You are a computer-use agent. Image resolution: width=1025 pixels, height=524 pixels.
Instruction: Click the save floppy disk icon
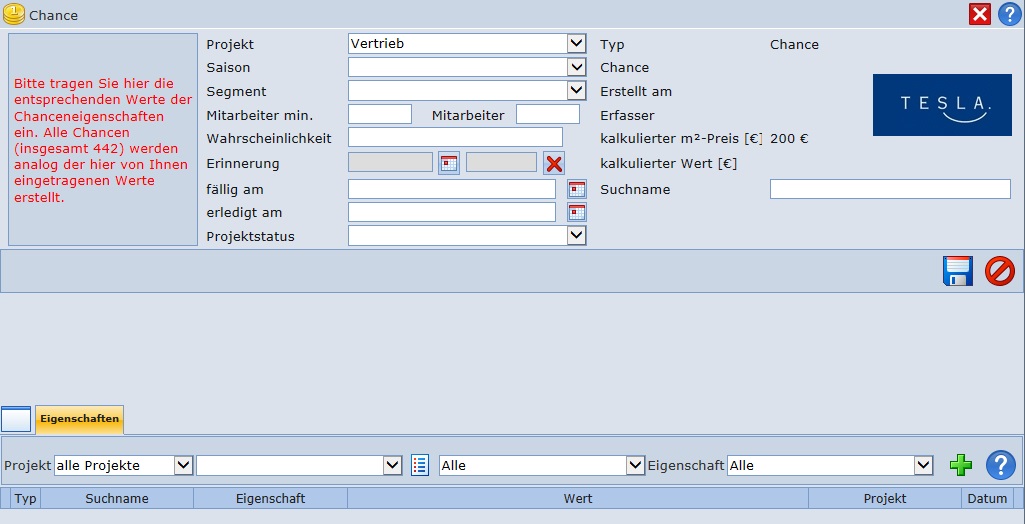click(x=957, y=271)
